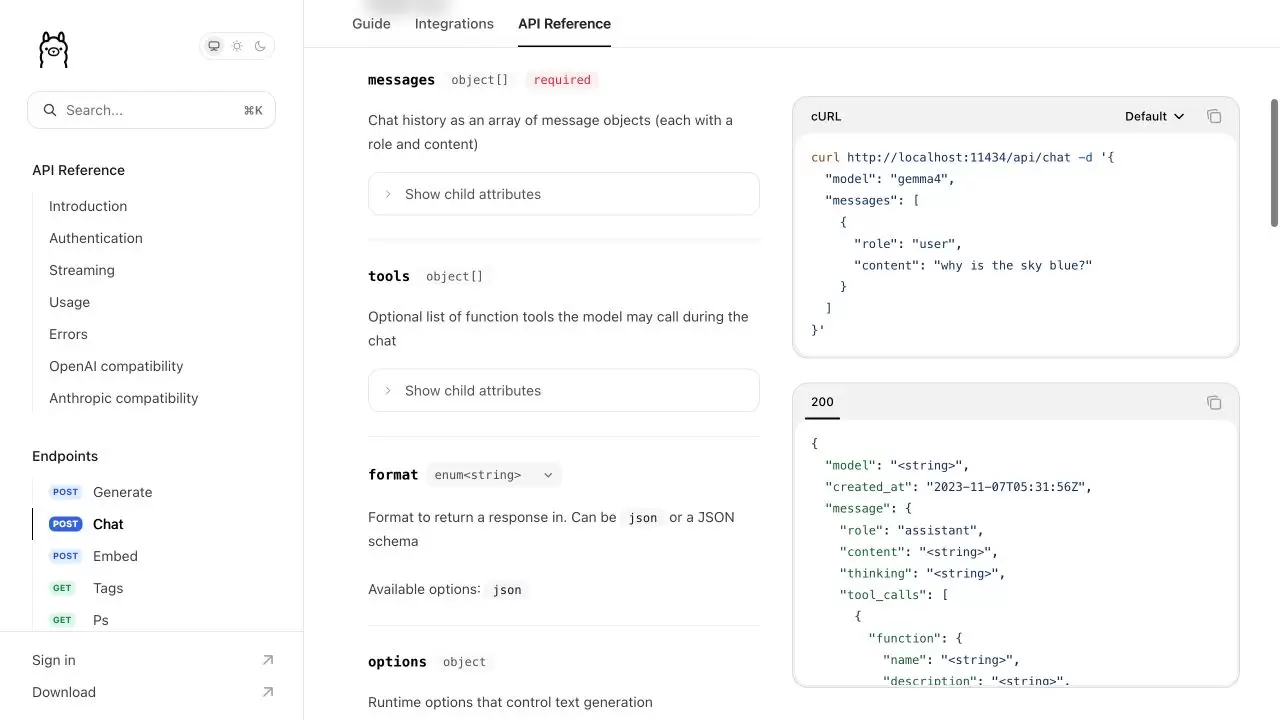The height and width of the screenshot is (720, 1280).
Task: Click the Download link
Action: 64,692
